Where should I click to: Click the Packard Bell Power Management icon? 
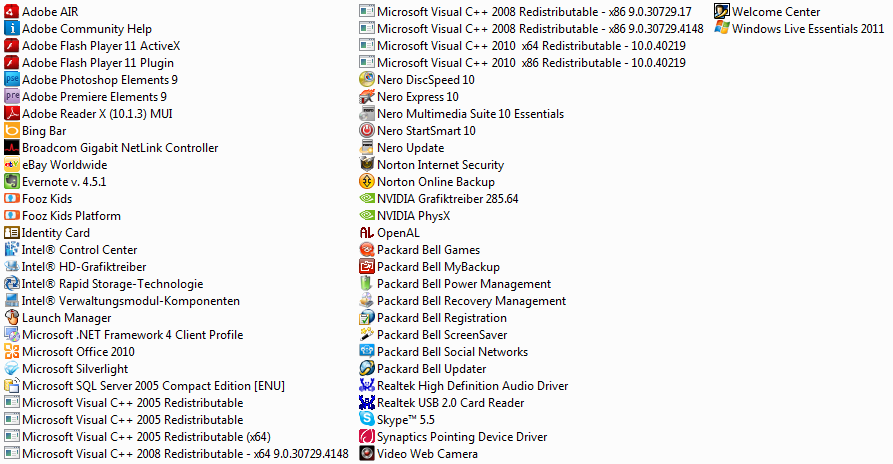[367, 284]
